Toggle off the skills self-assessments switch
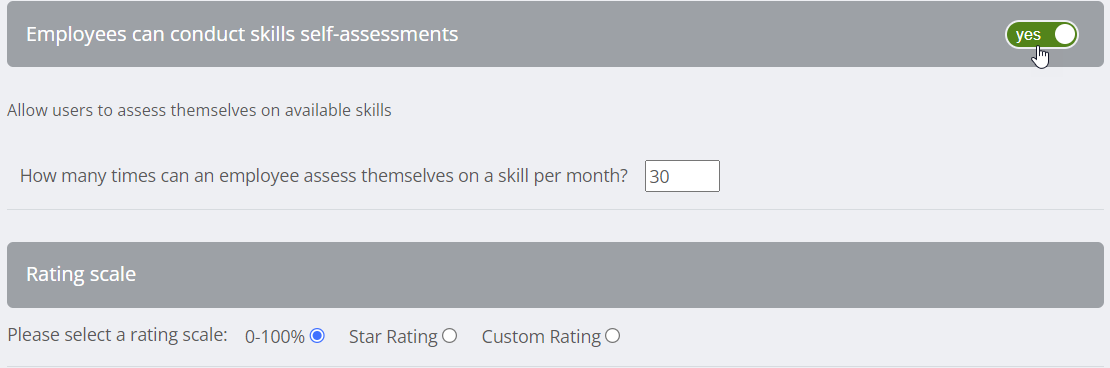1110x368 pixels. click(1041, 35)
